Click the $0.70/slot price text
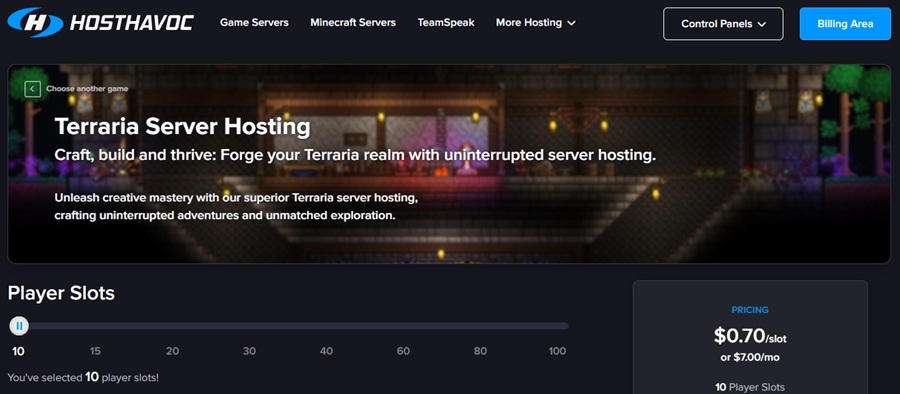Viewport: 900px width, 394px height. (x=750, y=335)
